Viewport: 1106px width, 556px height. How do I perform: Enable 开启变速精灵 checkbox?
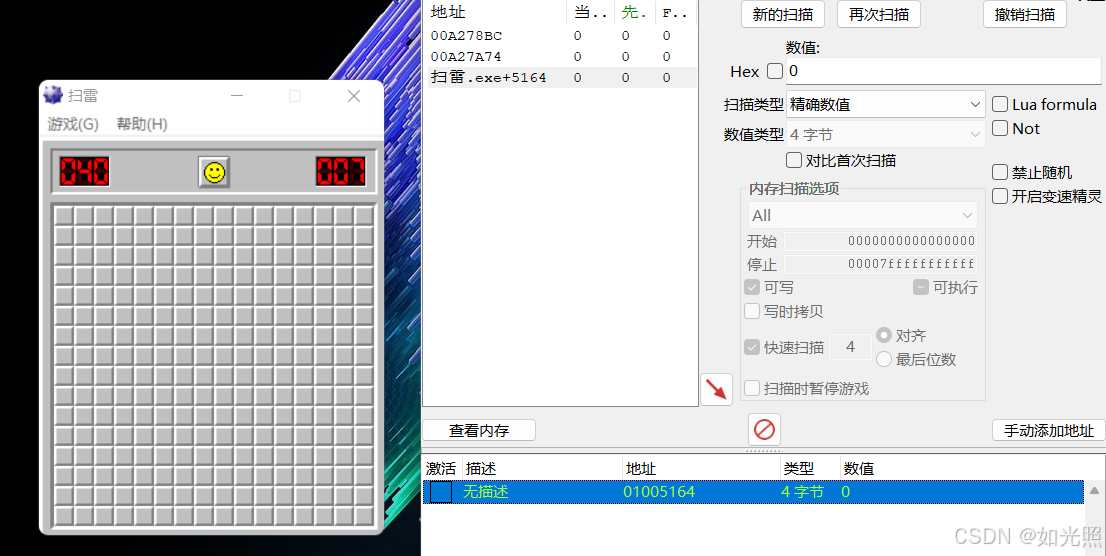pyautogui.click(x=999, y=196)
